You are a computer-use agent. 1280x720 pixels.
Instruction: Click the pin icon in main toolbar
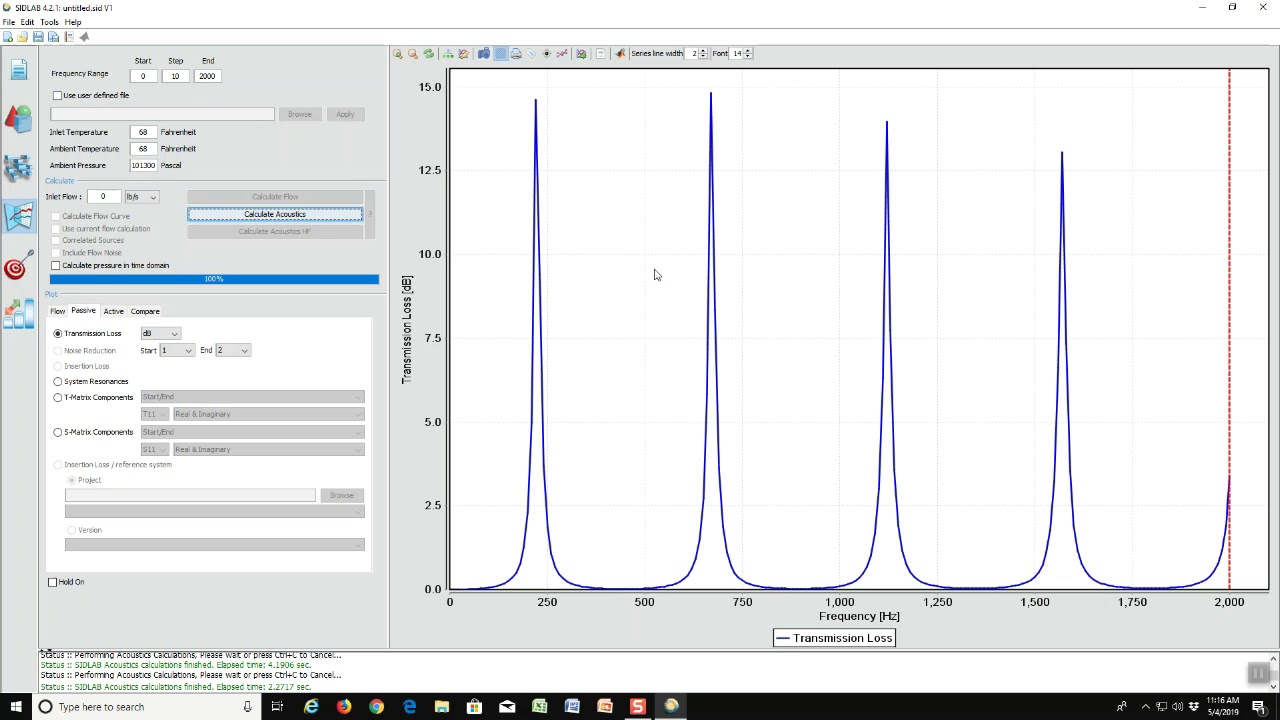pyautogui.click(x=84, y=37)
